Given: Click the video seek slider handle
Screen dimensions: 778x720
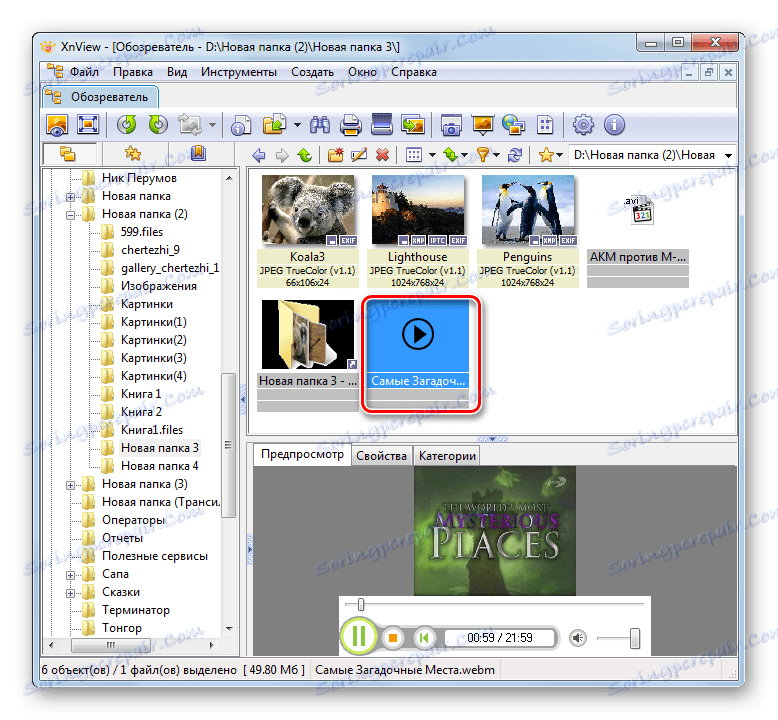Looking at the screenshot, I should click(x=361, y=604).
